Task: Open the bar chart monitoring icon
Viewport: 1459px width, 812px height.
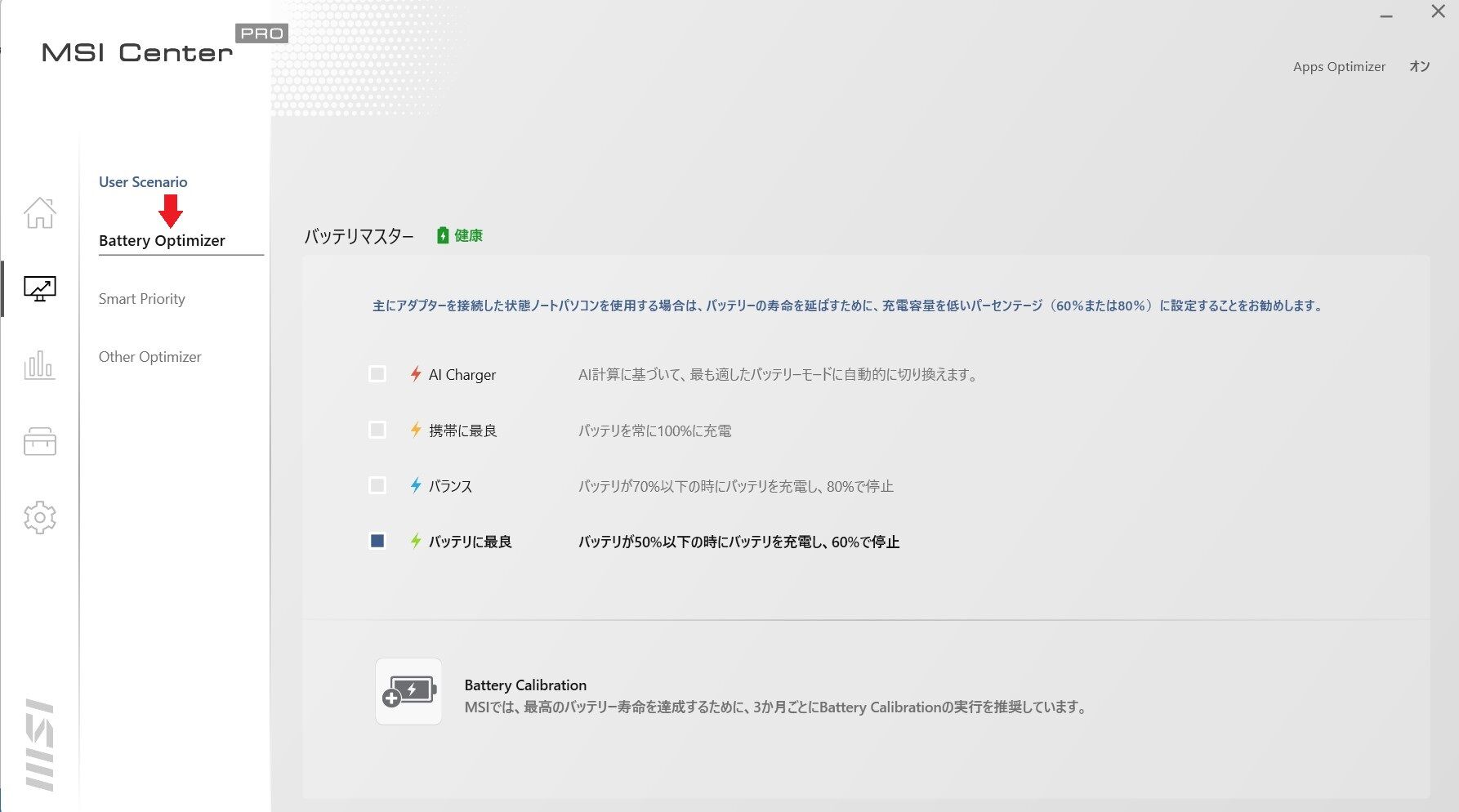Action: [x=39, y=364]
